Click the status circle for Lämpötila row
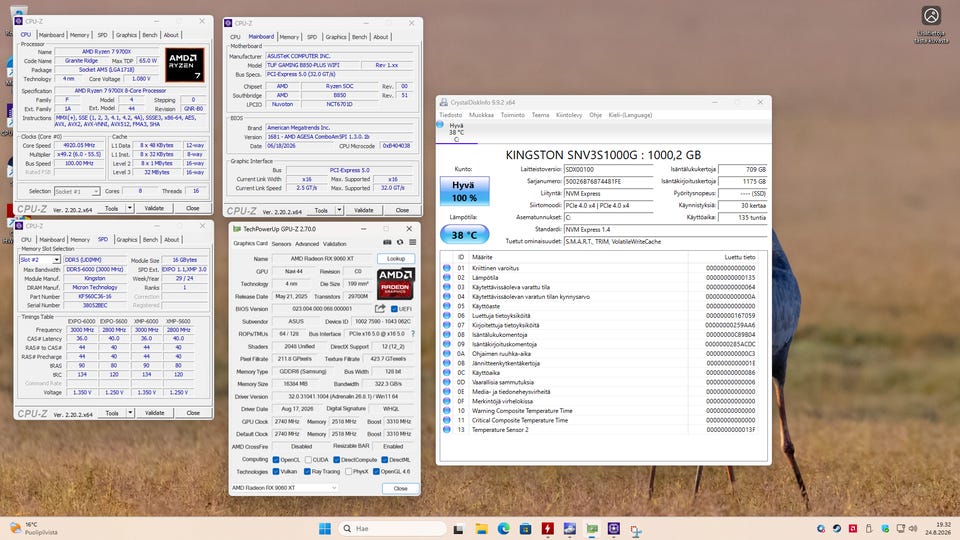 click(447, 277)
